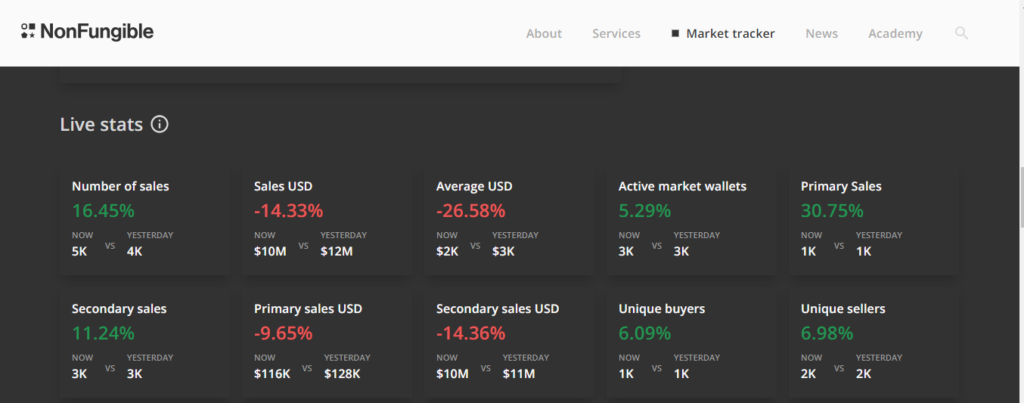1024x403 pixels.
Task: Open the search magnifier icon
Action: point(961,33)
